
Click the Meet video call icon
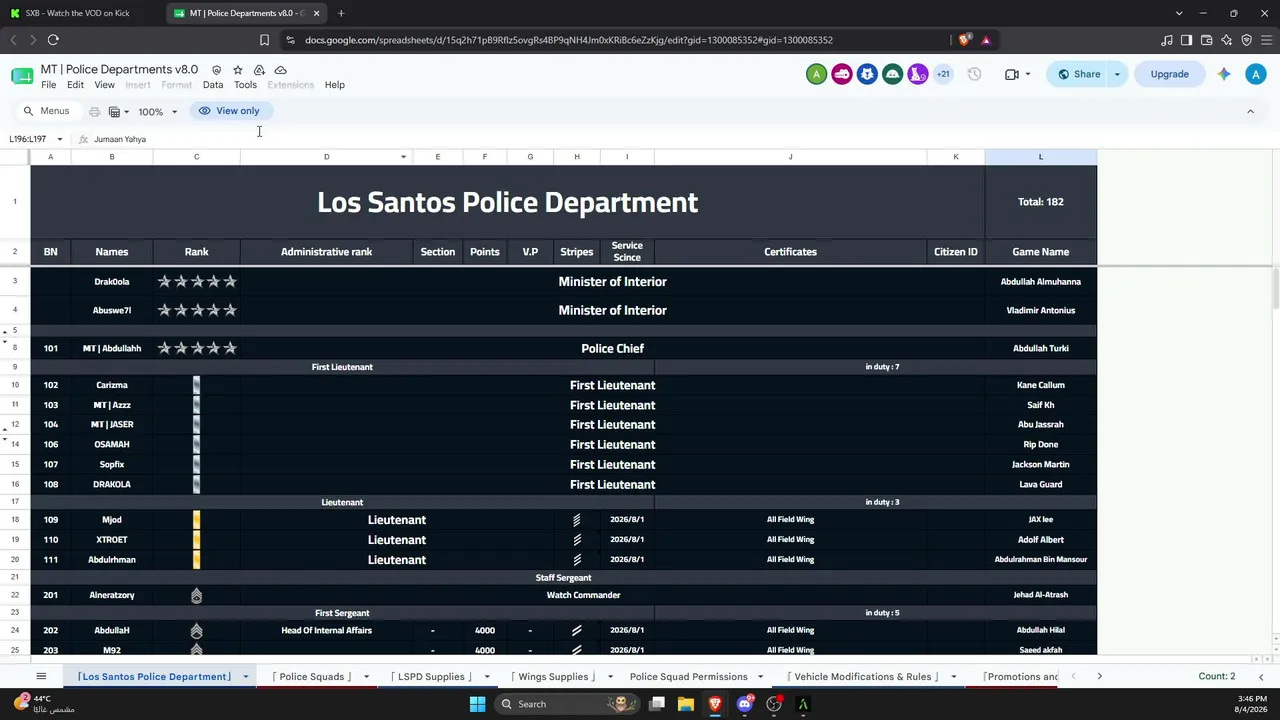point(1012,74)
